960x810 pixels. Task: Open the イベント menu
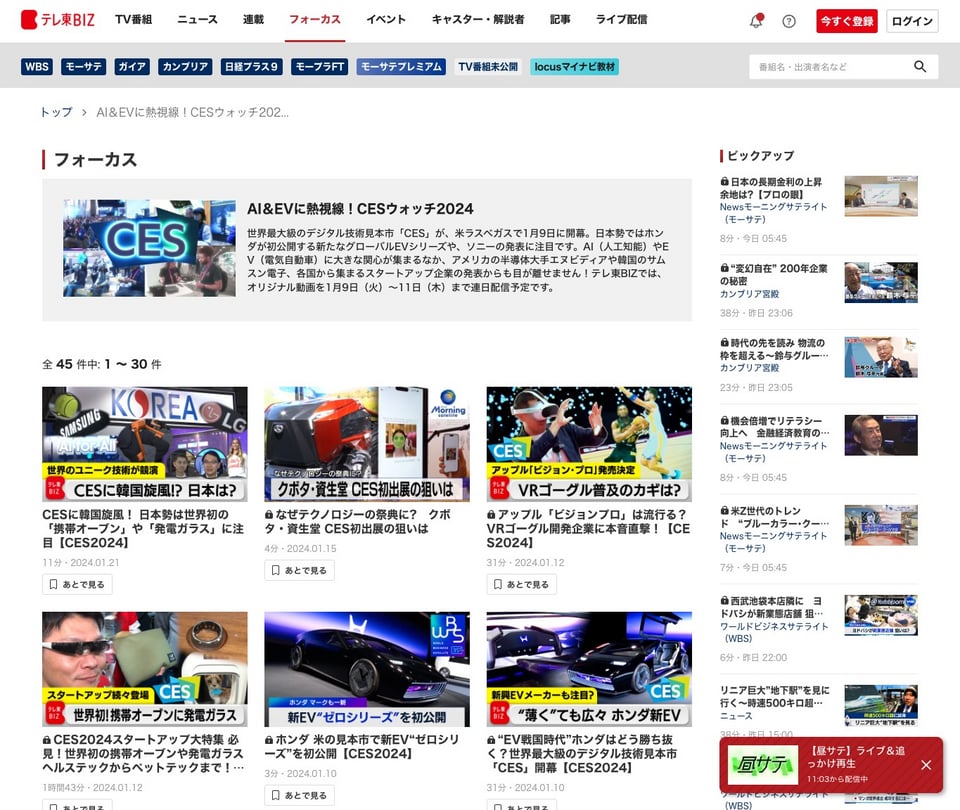tap(386, 20)
